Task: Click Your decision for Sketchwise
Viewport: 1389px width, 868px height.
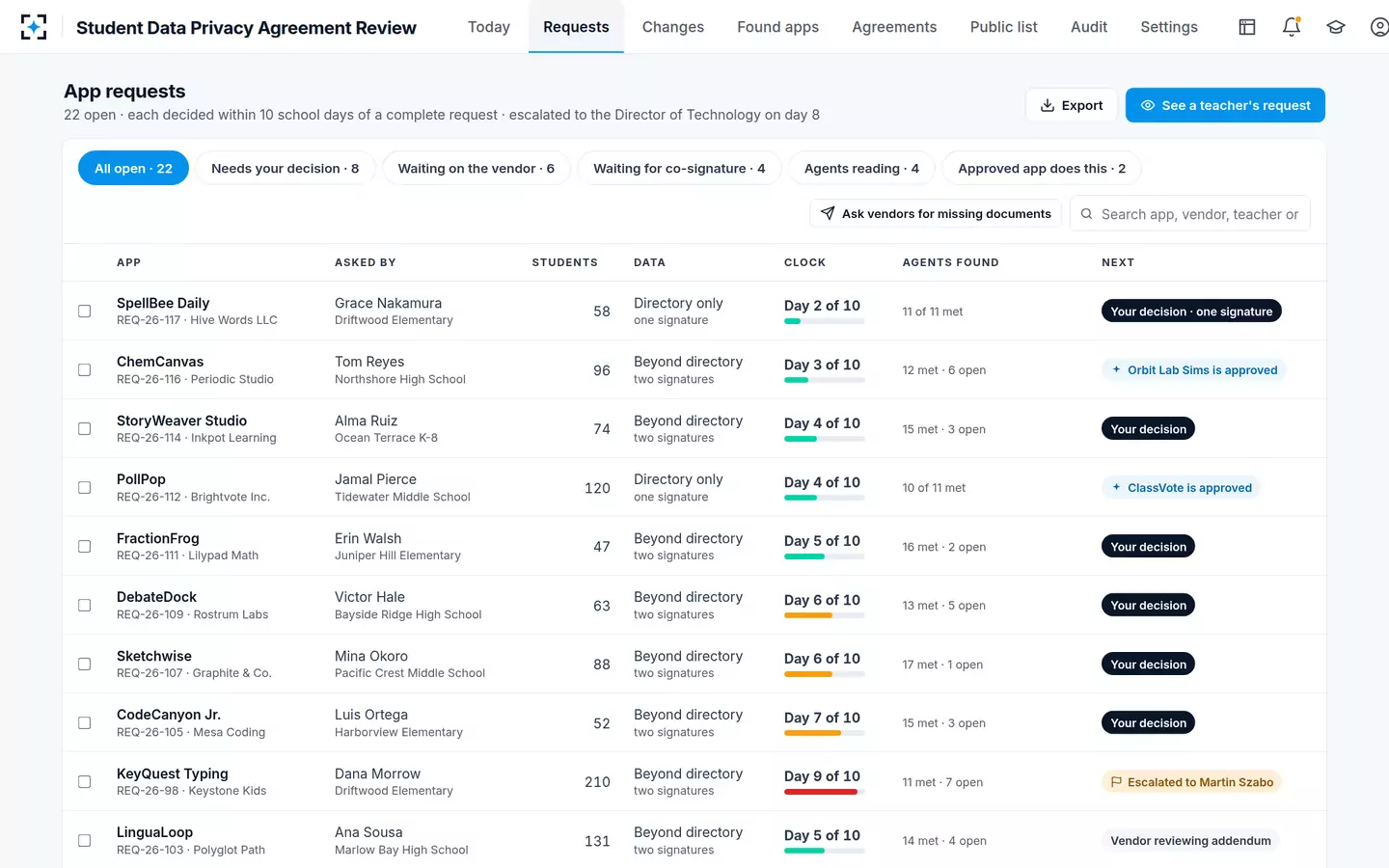Action: tap(1148, 664)
